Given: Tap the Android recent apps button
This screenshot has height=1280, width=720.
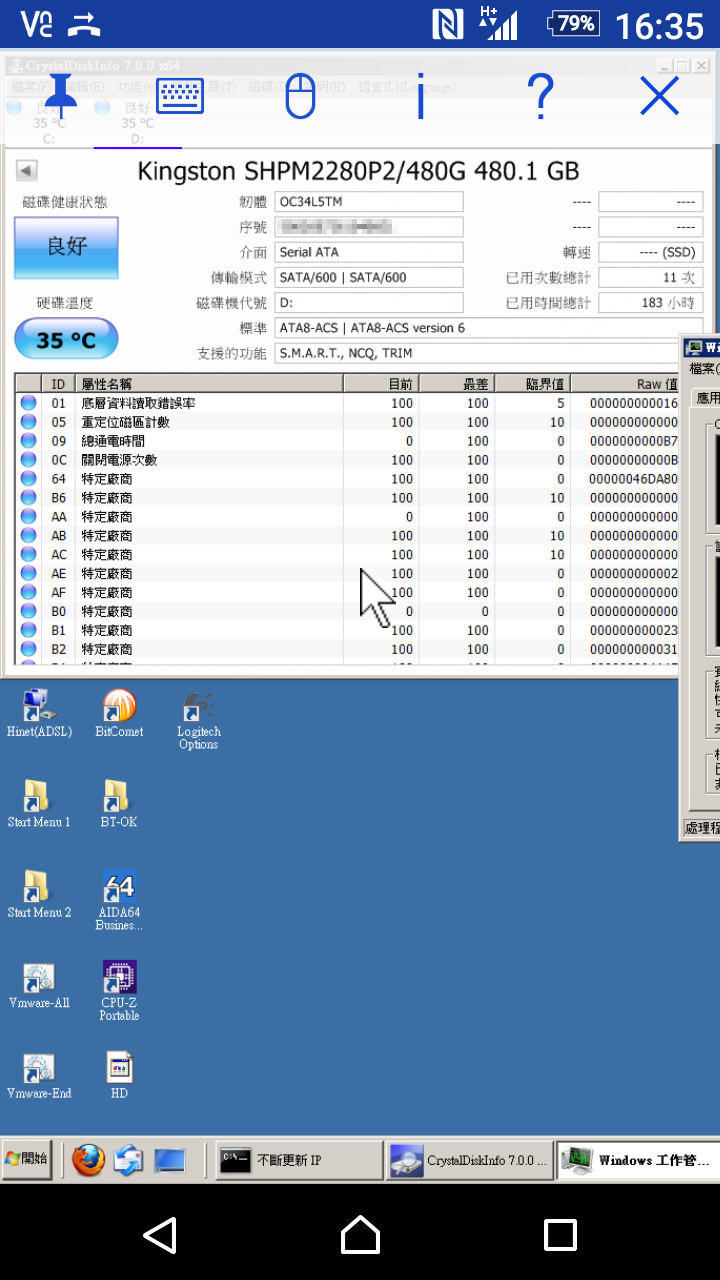Looking at the screenshot, I should point(560,1235).
